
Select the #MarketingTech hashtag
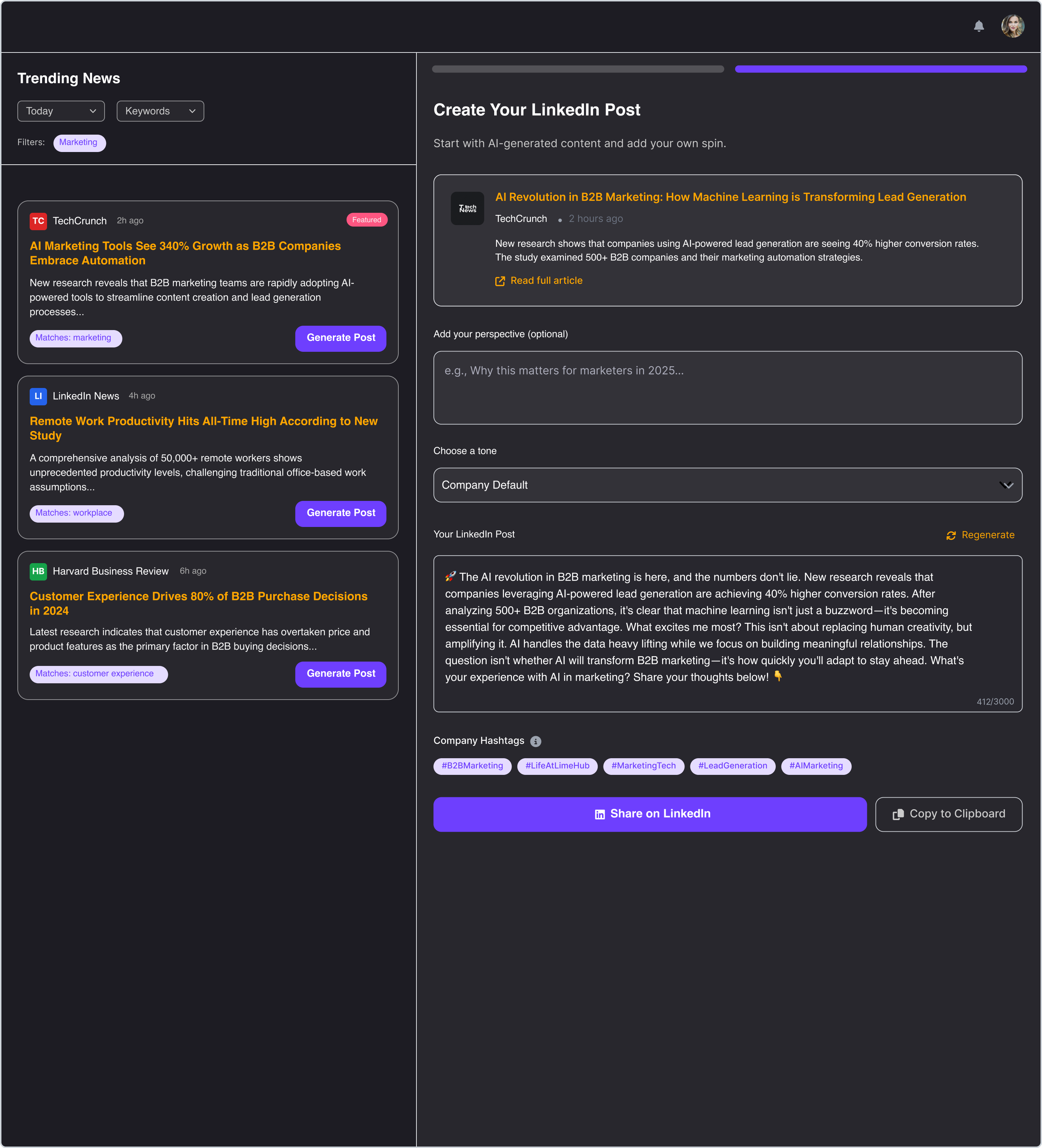[x=643, y=767]
